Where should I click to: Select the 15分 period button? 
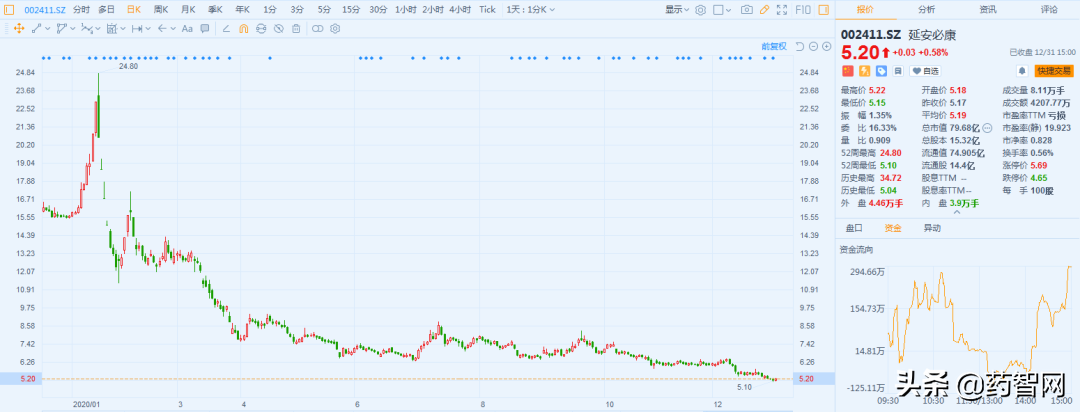point(351,10)
